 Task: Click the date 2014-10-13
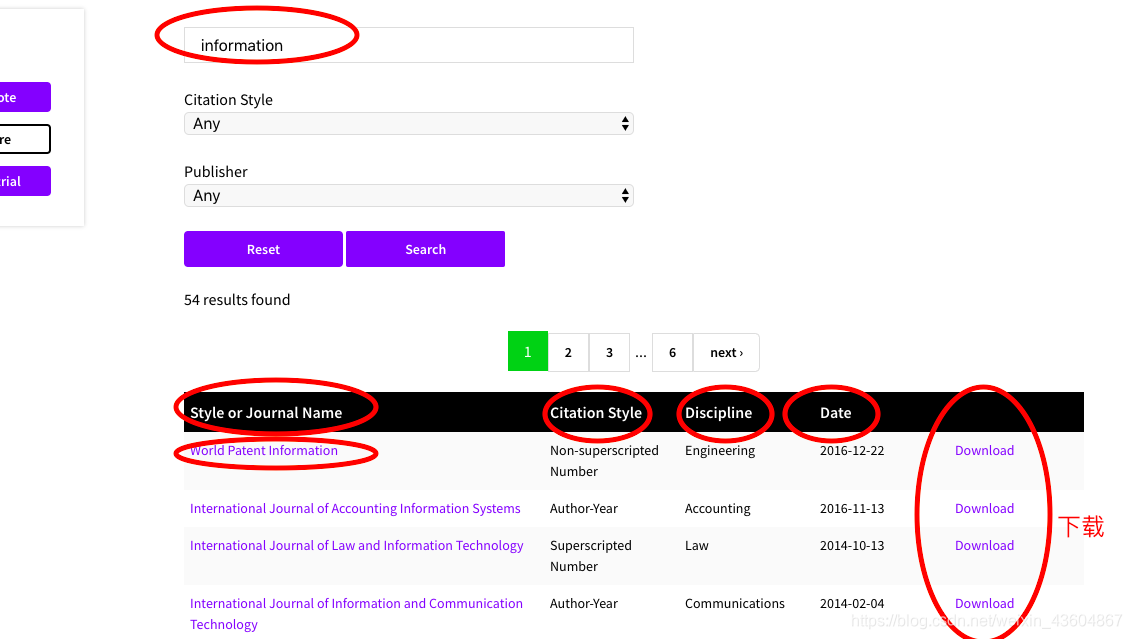click(x=852, y=545)
